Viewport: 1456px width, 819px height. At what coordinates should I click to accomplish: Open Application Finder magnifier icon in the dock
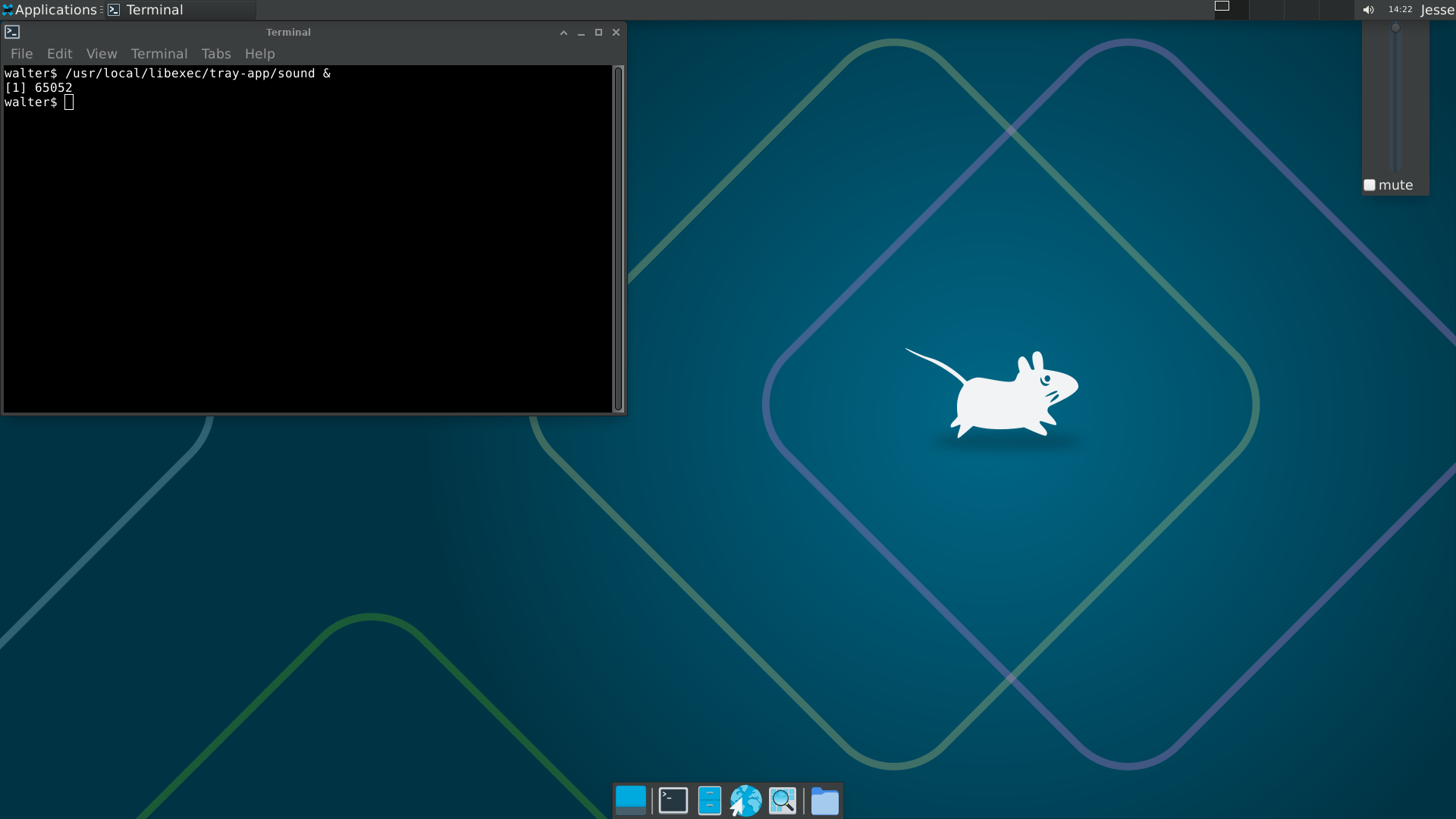783,801
